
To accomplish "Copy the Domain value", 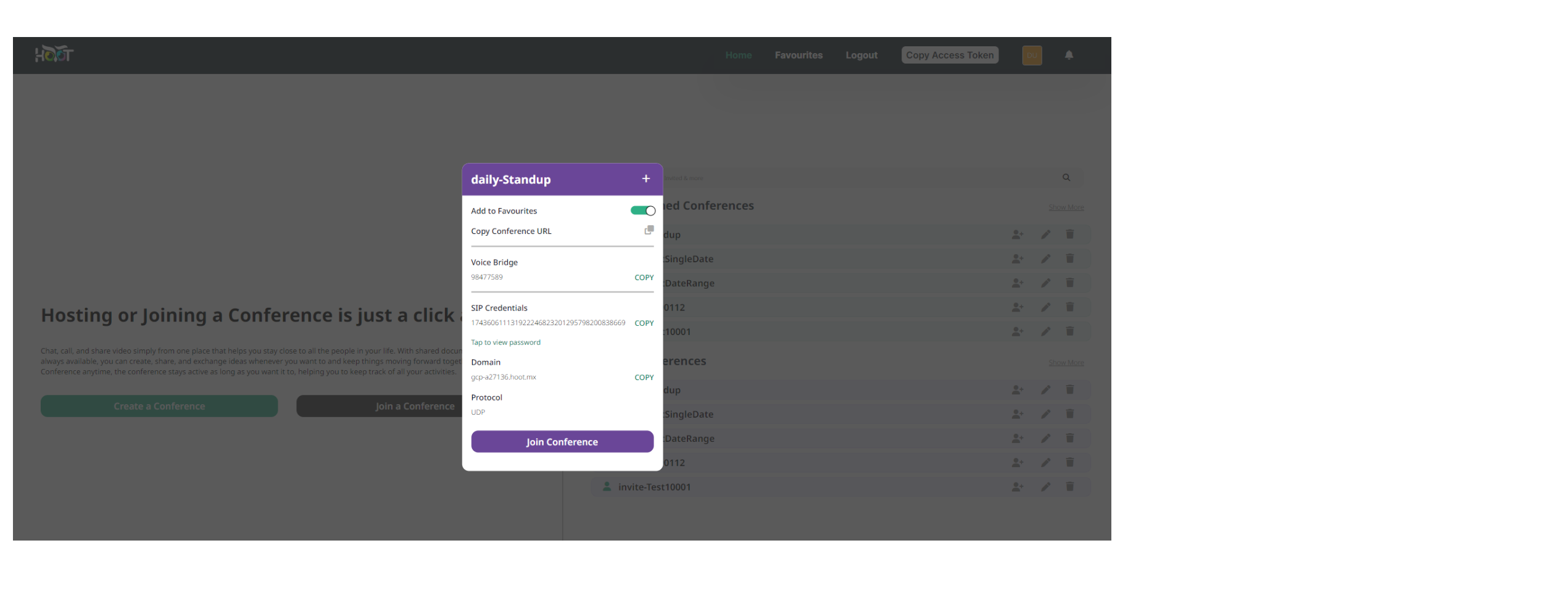I will (x=644, y=378).
